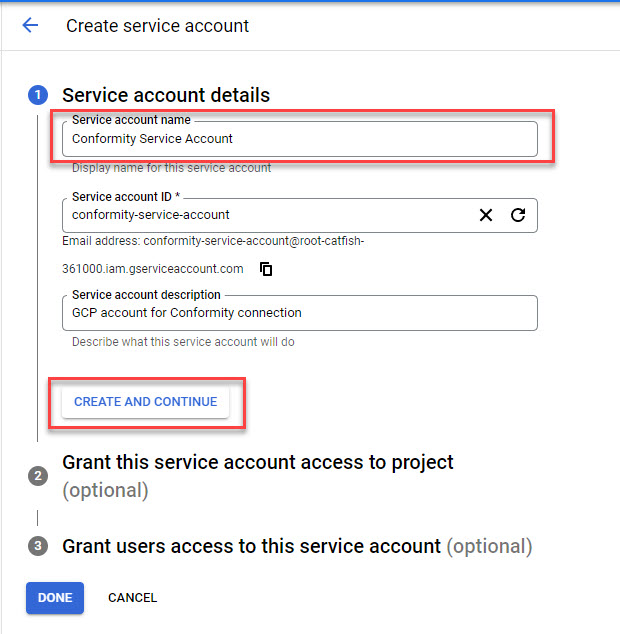Cancel the service account creation

point(132,598)
